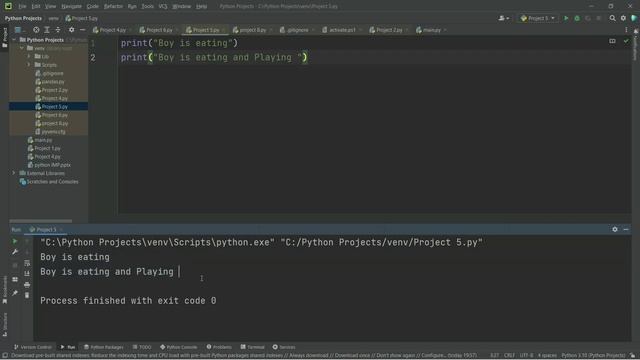Click the restore layout icon in run panel
Screen dimensions: 640x360
coord(15,280)
